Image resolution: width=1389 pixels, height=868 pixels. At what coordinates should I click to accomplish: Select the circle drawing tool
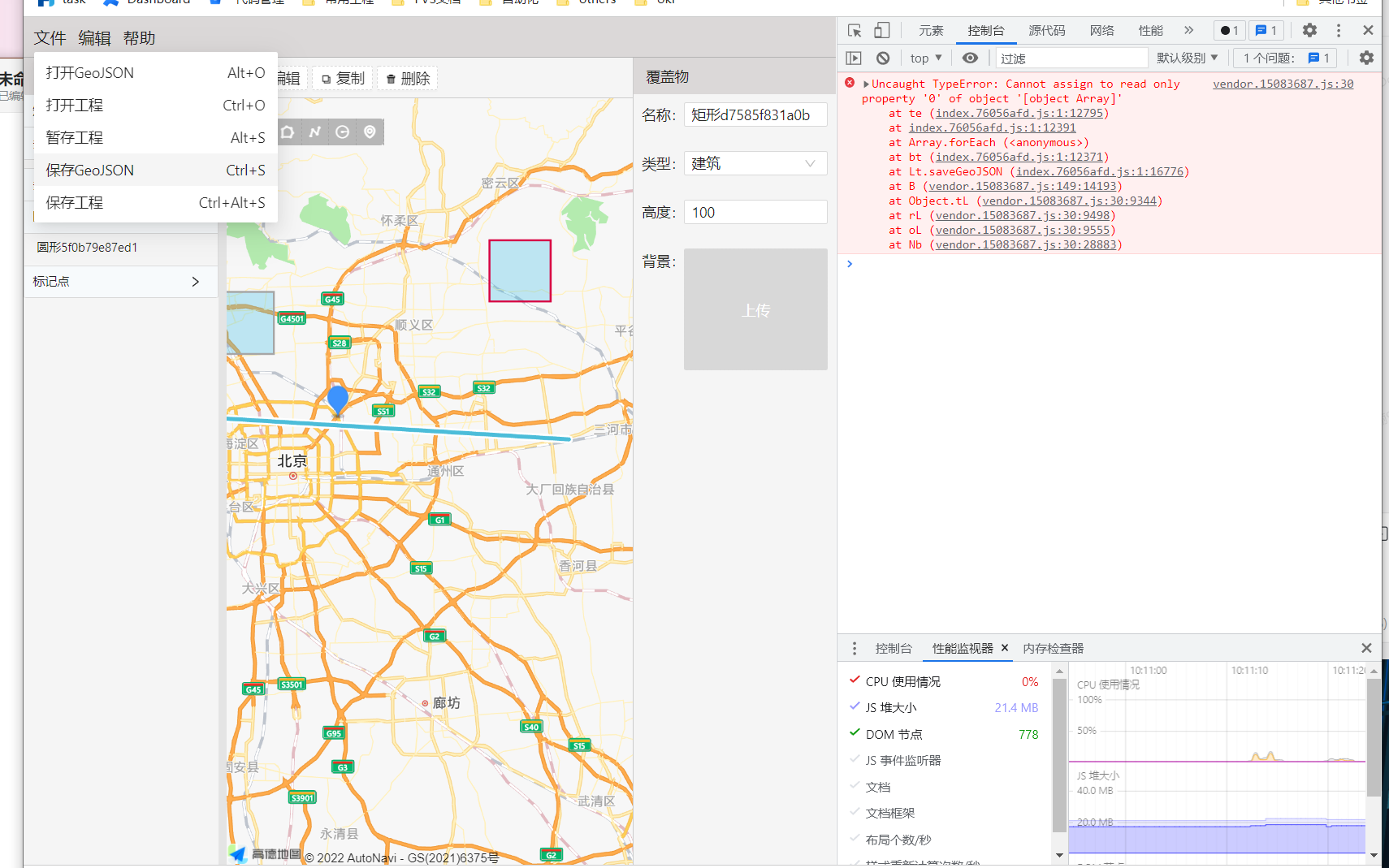(343, 132)
